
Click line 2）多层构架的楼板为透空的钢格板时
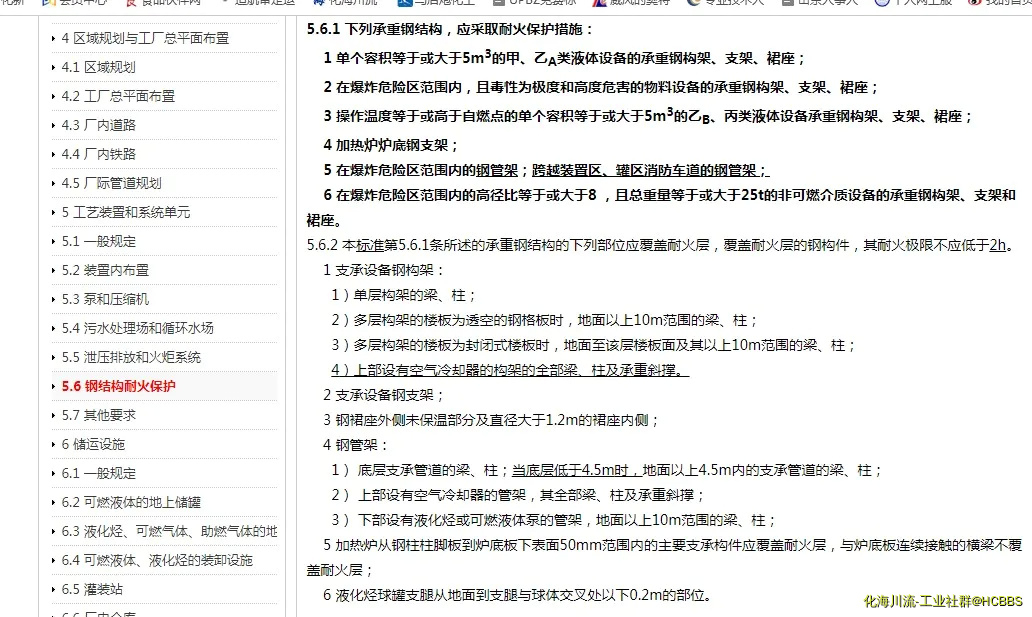point(545,321)
